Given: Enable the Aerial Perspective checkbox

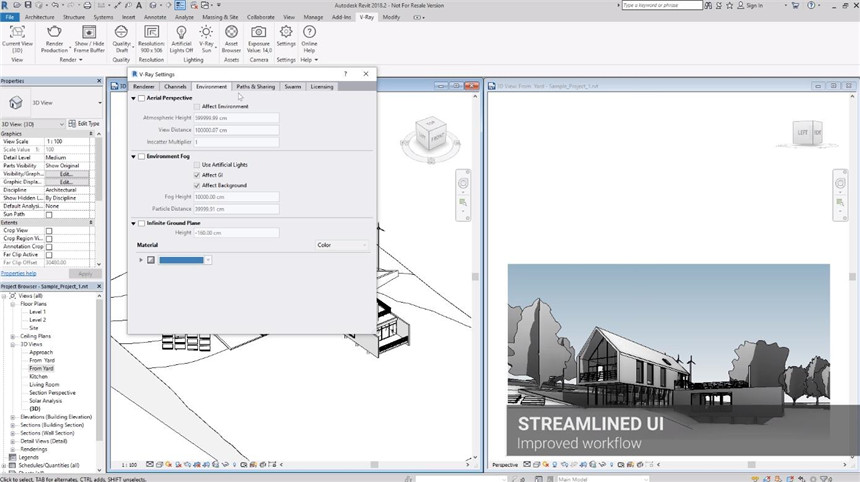Looking at the screenshot, I should 142,98.
